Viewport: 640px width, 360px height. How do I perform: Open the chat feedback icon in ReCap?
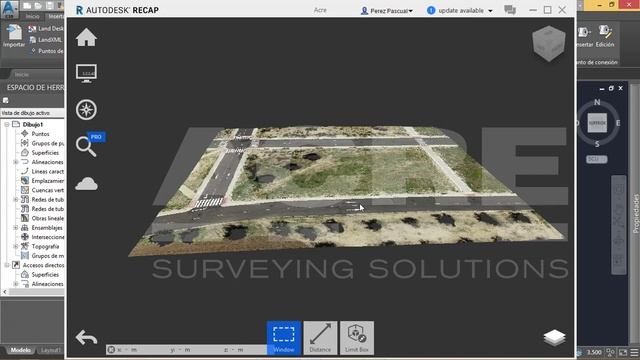[510, 10]
